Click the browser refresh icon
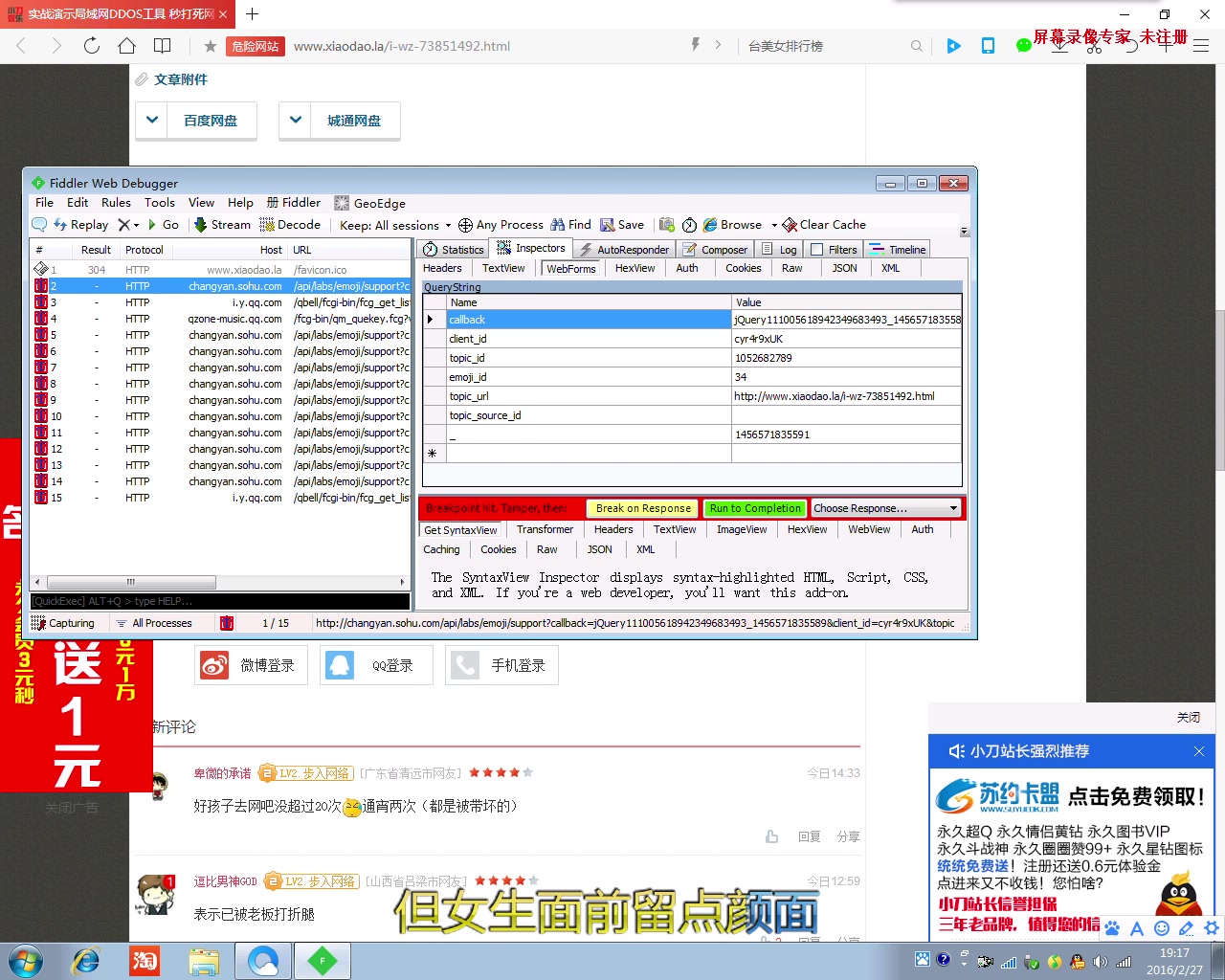This screenshot has height=980, width=1225. (92, 45)
